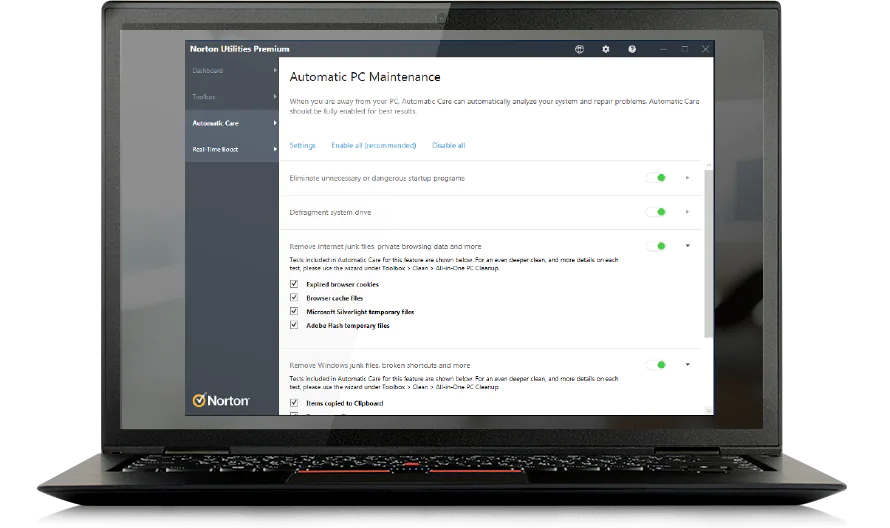Click the 'Automatic PC Maintenance' heading

click(365, 77)
